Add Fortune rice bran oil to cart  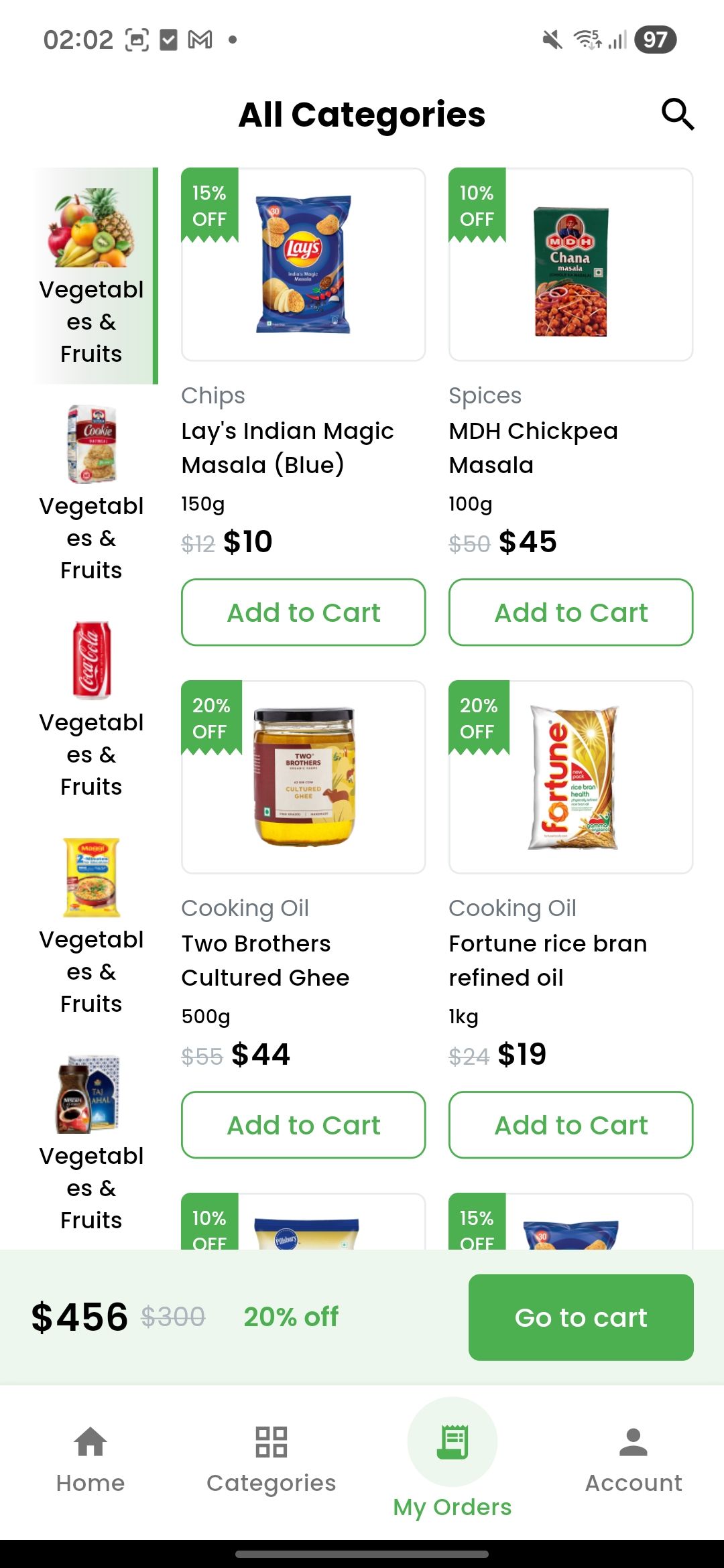pos(570,1125)
